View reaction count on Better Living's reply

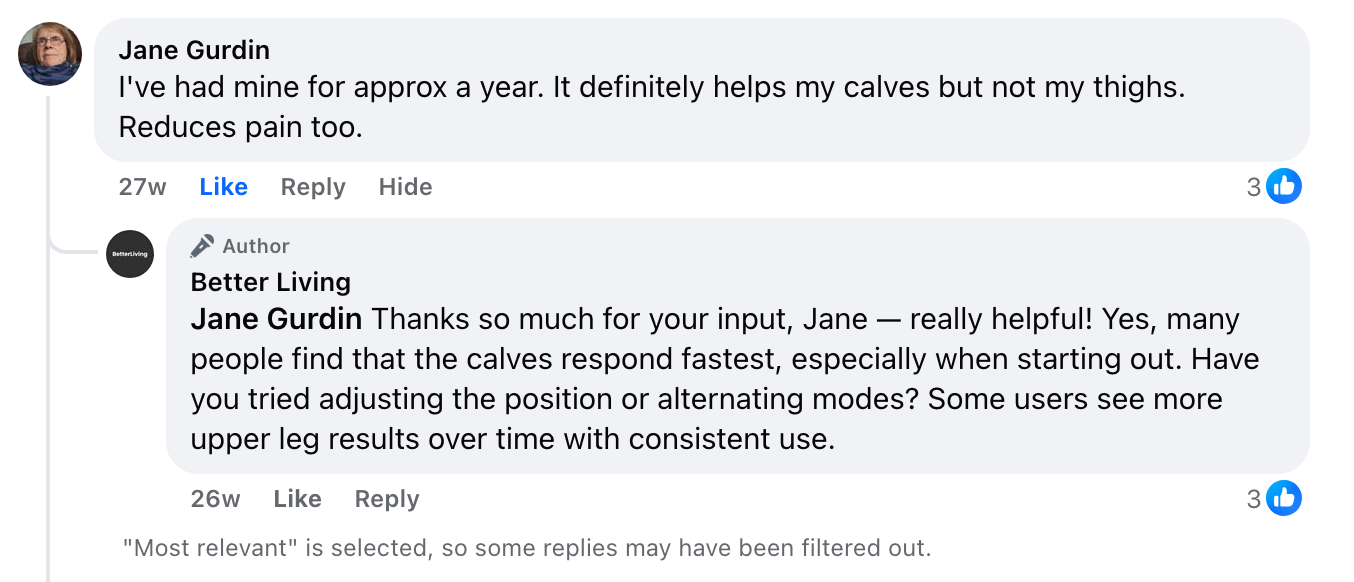(x=1254, y=499)
